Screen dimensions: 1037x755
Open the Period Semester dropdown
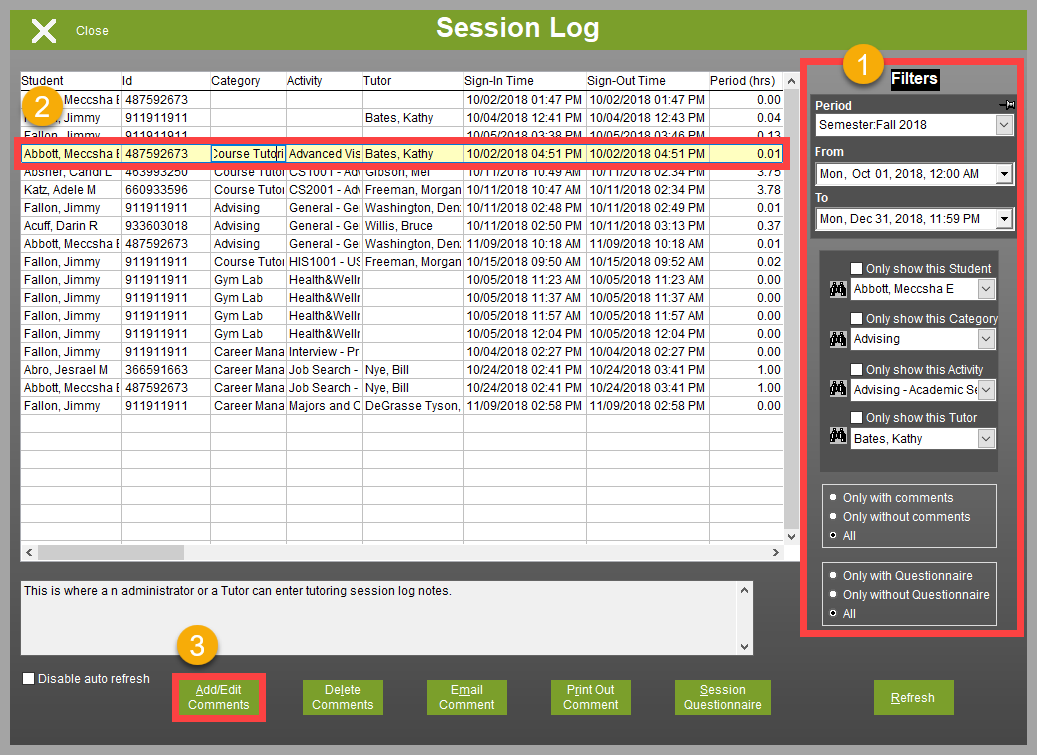point(1004,125)
